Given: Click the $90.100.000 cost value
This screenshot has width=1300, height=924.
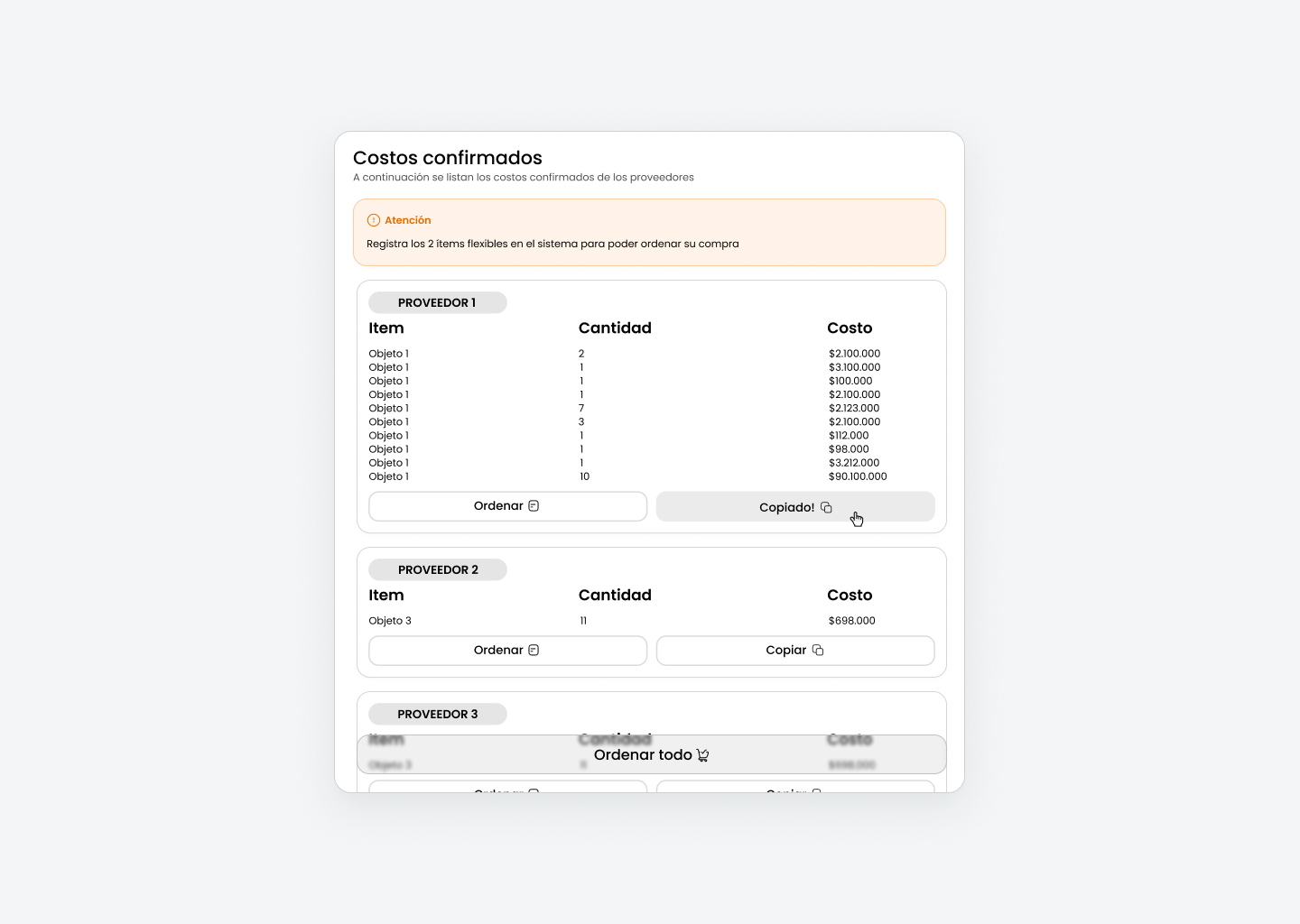Looking at the screenshot, I should (858, 476).
